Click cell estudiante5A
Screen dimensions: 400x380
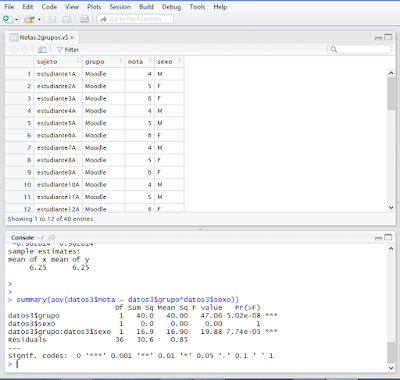tap(58, 123)
